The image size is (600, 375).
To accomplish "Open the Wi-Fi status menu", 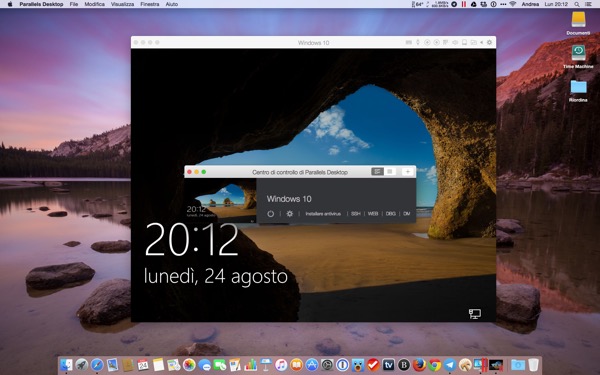I will point(513,4).
